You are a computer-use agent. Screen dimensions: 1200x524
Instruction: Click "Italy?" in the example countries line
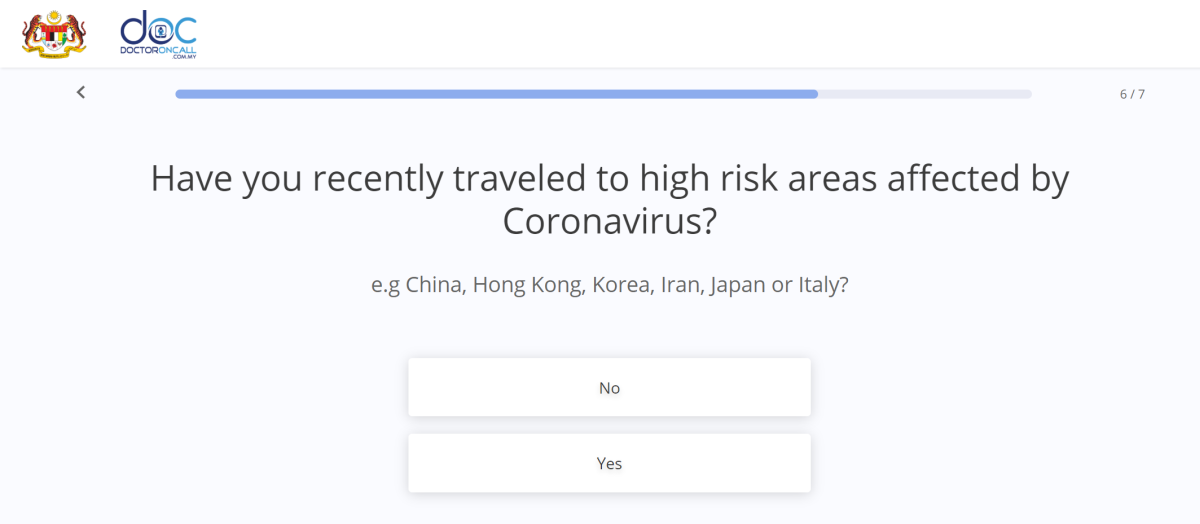click(x=823, y=285)
